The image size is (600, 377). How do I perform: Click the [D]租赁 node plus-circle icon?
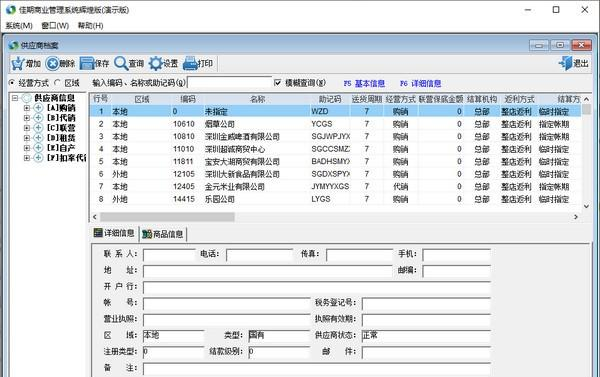pos(38,138)
